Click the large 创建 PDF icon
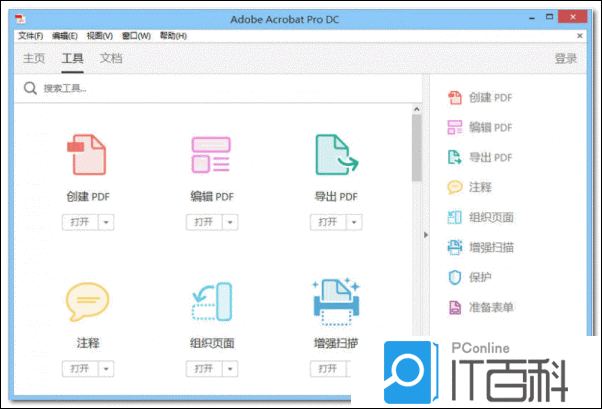Viewport: 602px width, 409px height. (87, 155)
